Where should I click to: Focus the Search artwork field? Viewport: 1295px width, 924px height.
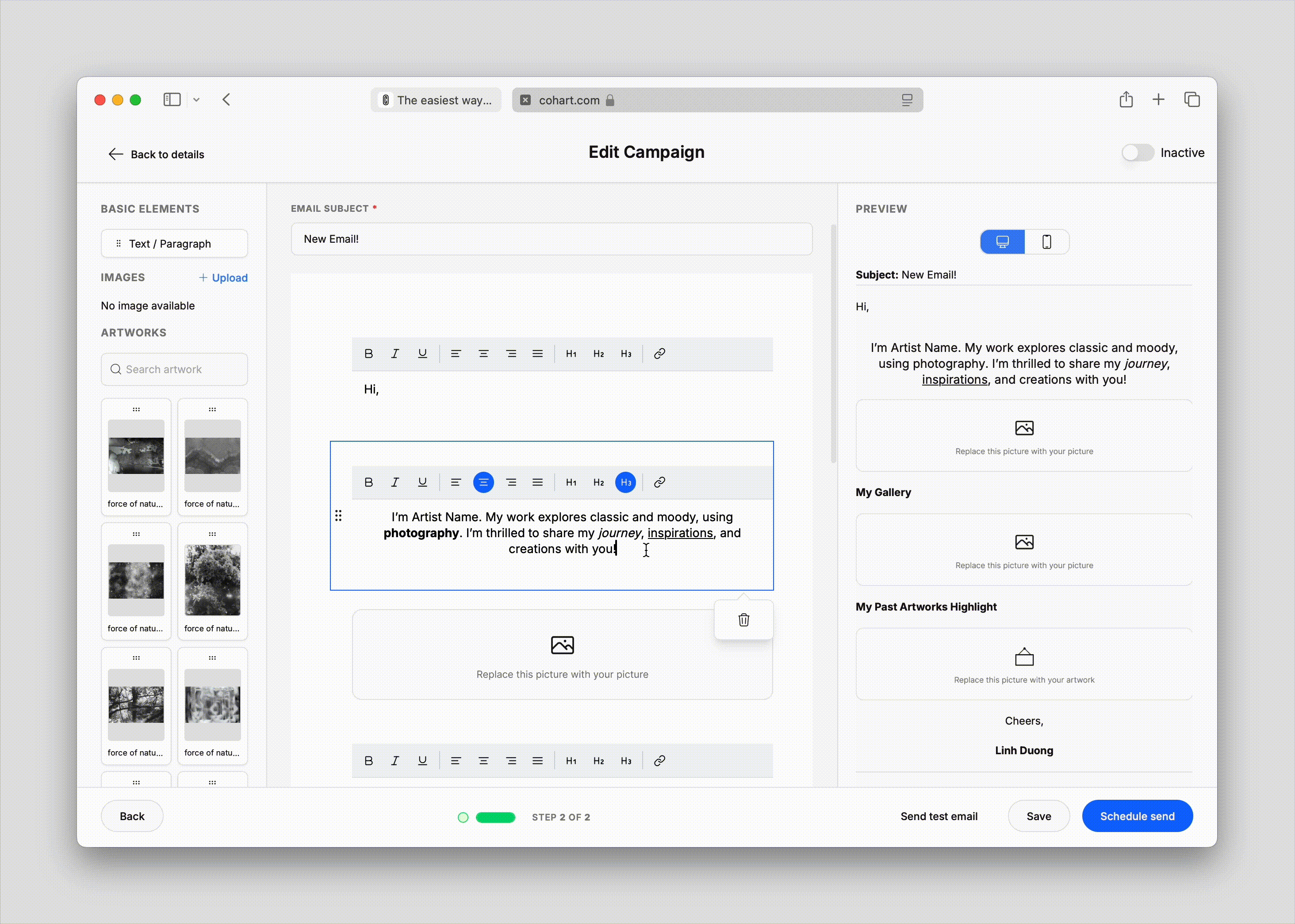(x=174, y=369)
